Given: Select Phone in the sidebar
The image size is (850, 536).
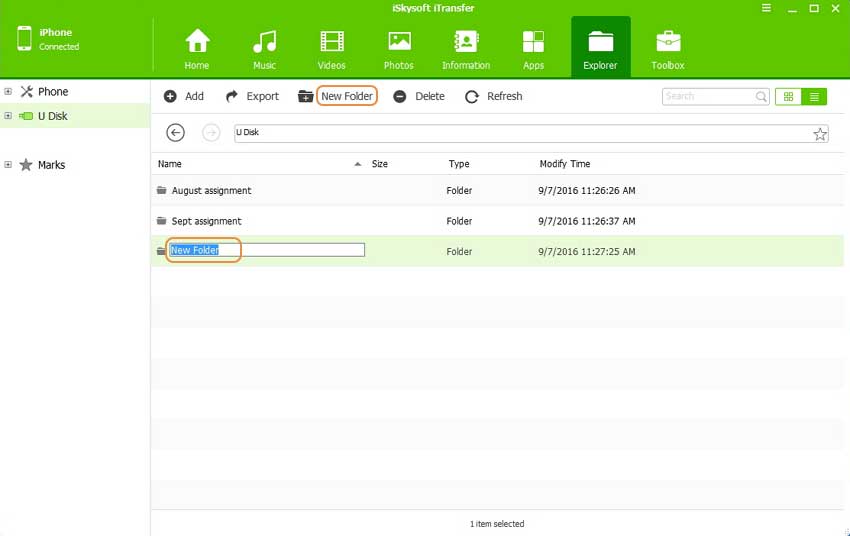Looking at the screenshot, I should click(x=53, y=92).
